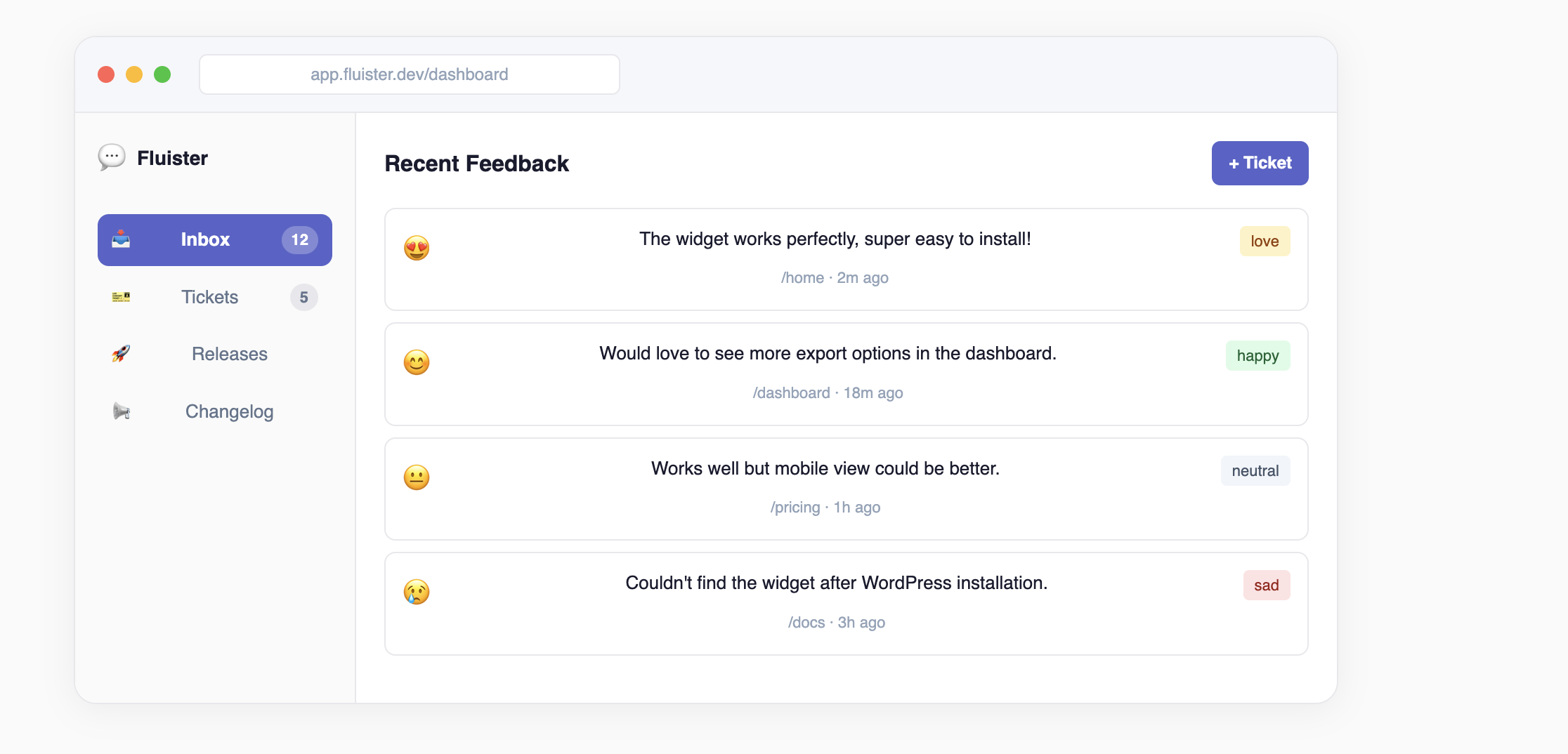Click the Releases rocket icon

[x=121, y=354]
